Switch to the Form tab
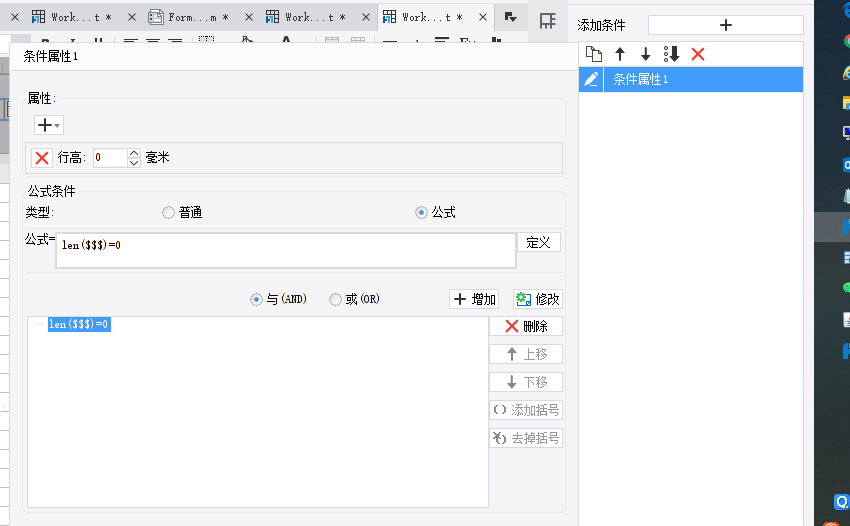 click(189, 17)
